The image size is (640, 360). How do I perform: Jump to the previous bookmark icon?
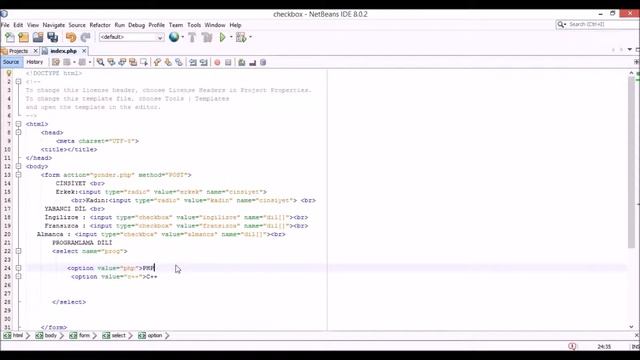click(157, 62)
